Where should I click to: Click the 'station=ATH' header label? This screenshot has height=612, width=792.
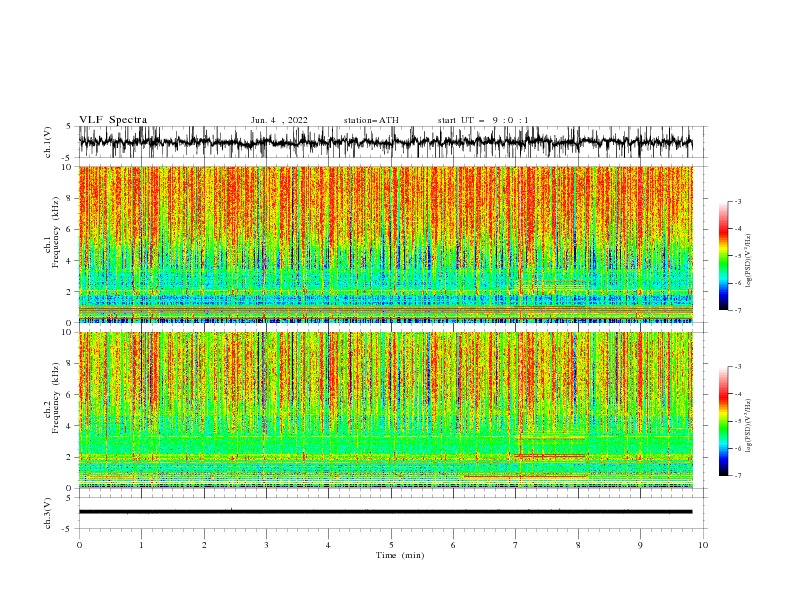[x=371, y=120]
